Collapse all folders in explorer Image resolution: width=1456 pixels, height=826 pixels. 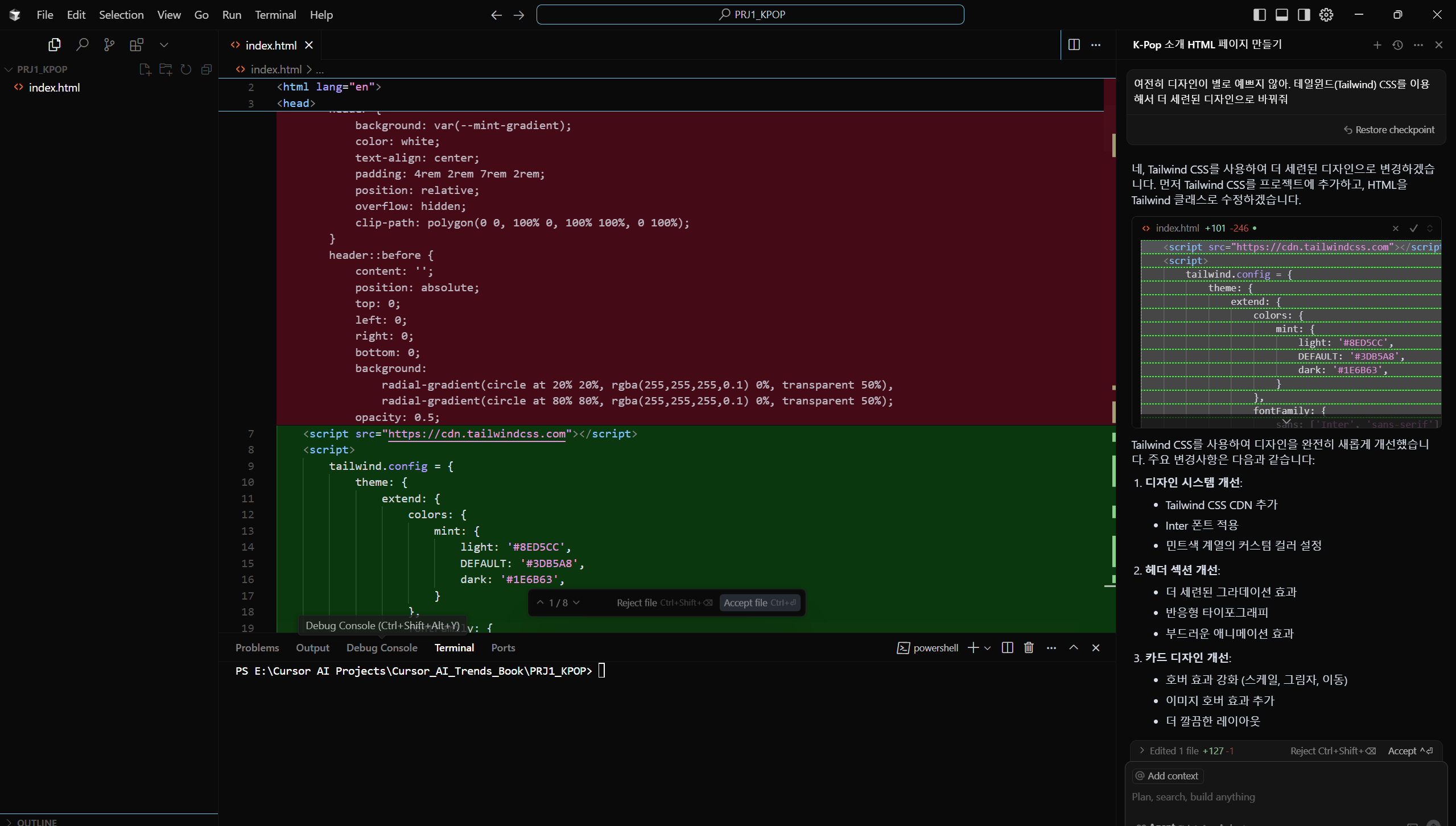click(207, 69)
